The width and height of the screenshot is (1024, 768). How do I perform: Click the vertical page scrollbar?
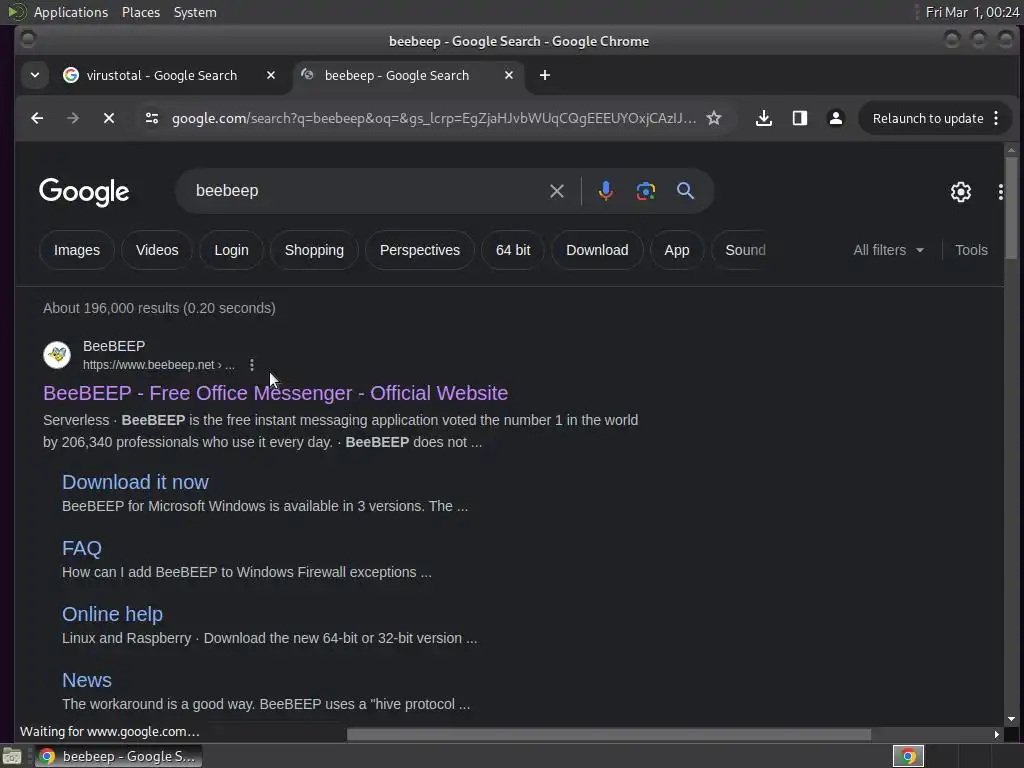click(x=1011, y=208)
